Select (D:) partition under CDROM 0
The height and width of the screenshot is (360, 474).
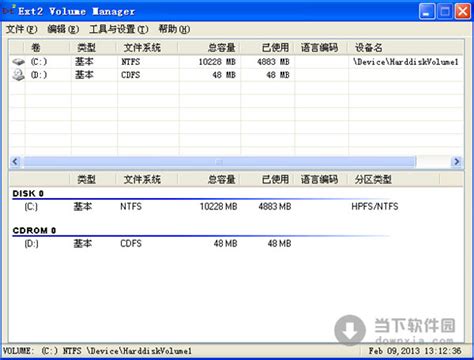coord(31,244)
